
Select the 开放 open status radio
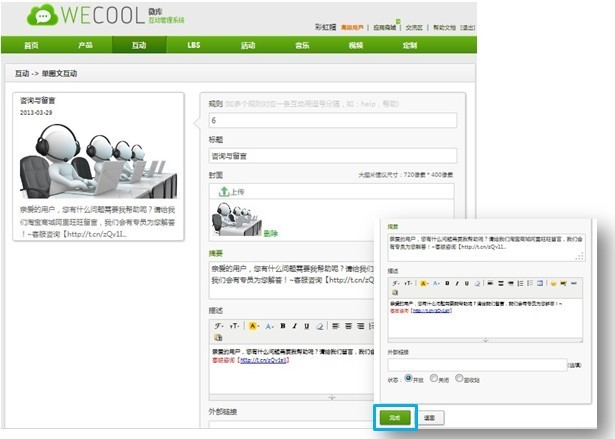click(x=408, y=378)
